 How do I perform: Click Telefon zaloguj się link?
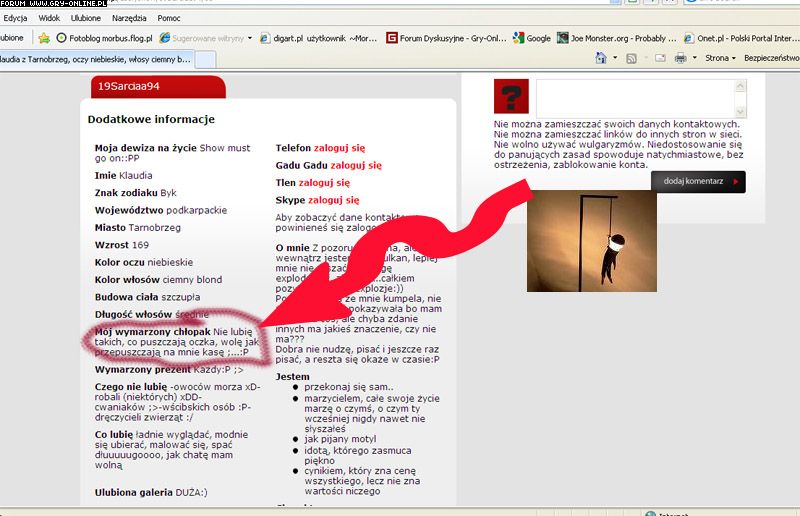point(339,148)
